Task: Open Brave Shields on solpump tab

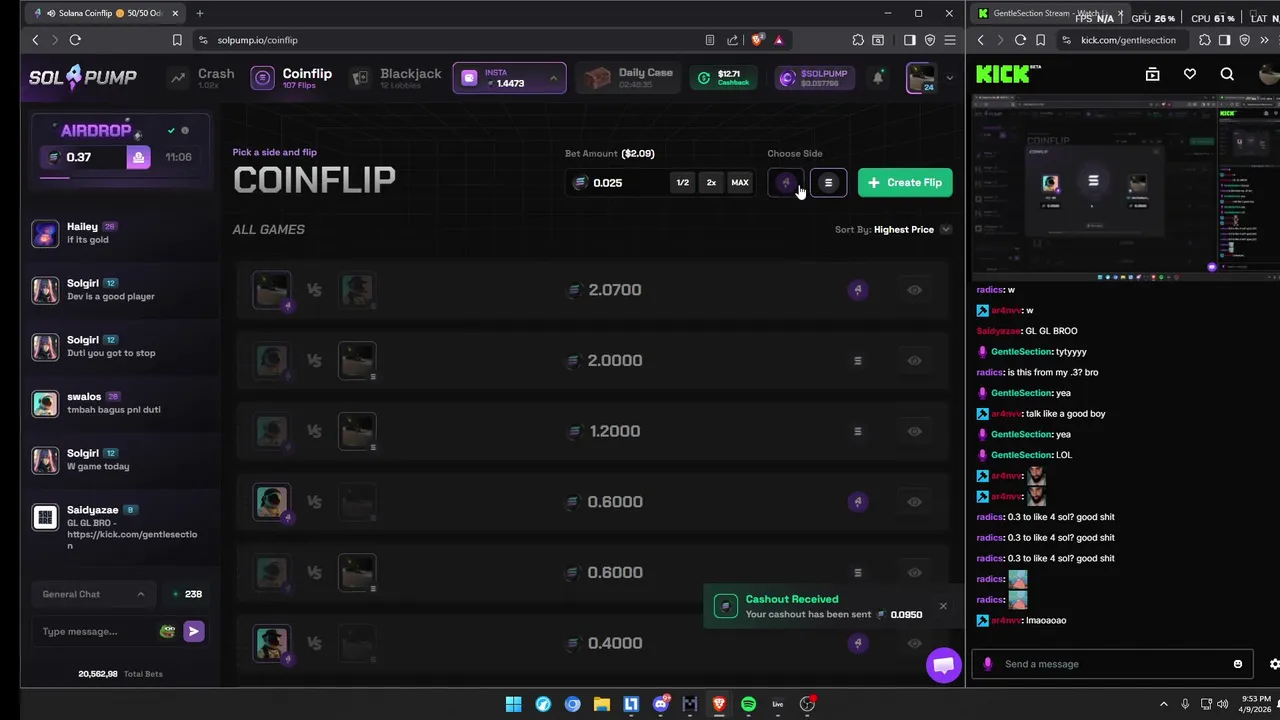Action: (758, 40)
